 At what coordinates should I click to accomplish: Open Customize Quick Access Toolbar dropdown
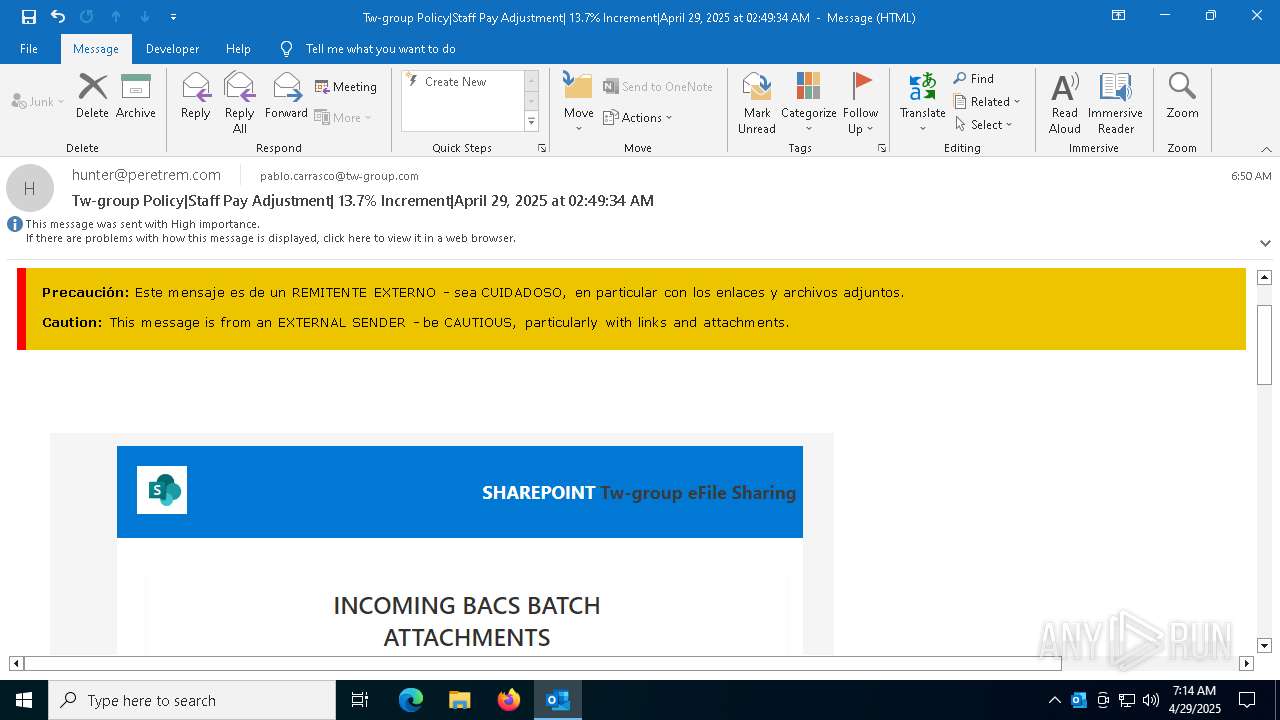[x=174, y=17]
